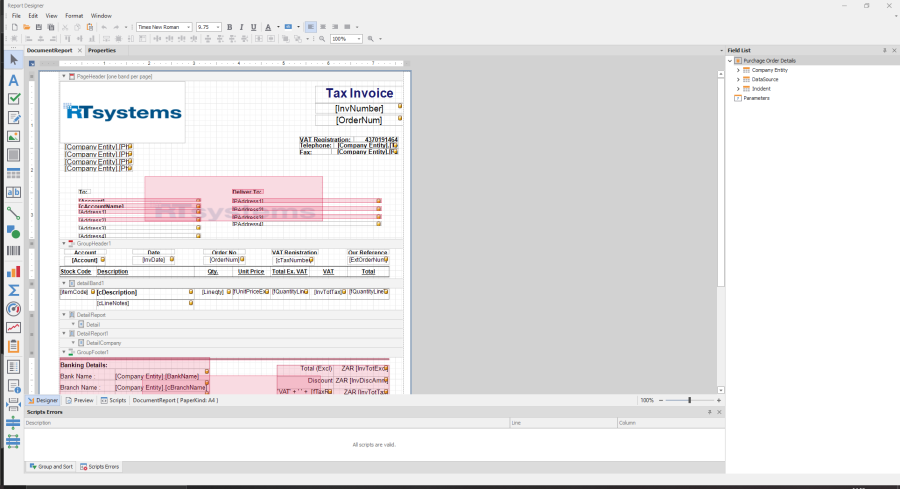Click the InvNumber field in the report
The height and width of the screenshot is (489, 900).
tap(359, 108)
